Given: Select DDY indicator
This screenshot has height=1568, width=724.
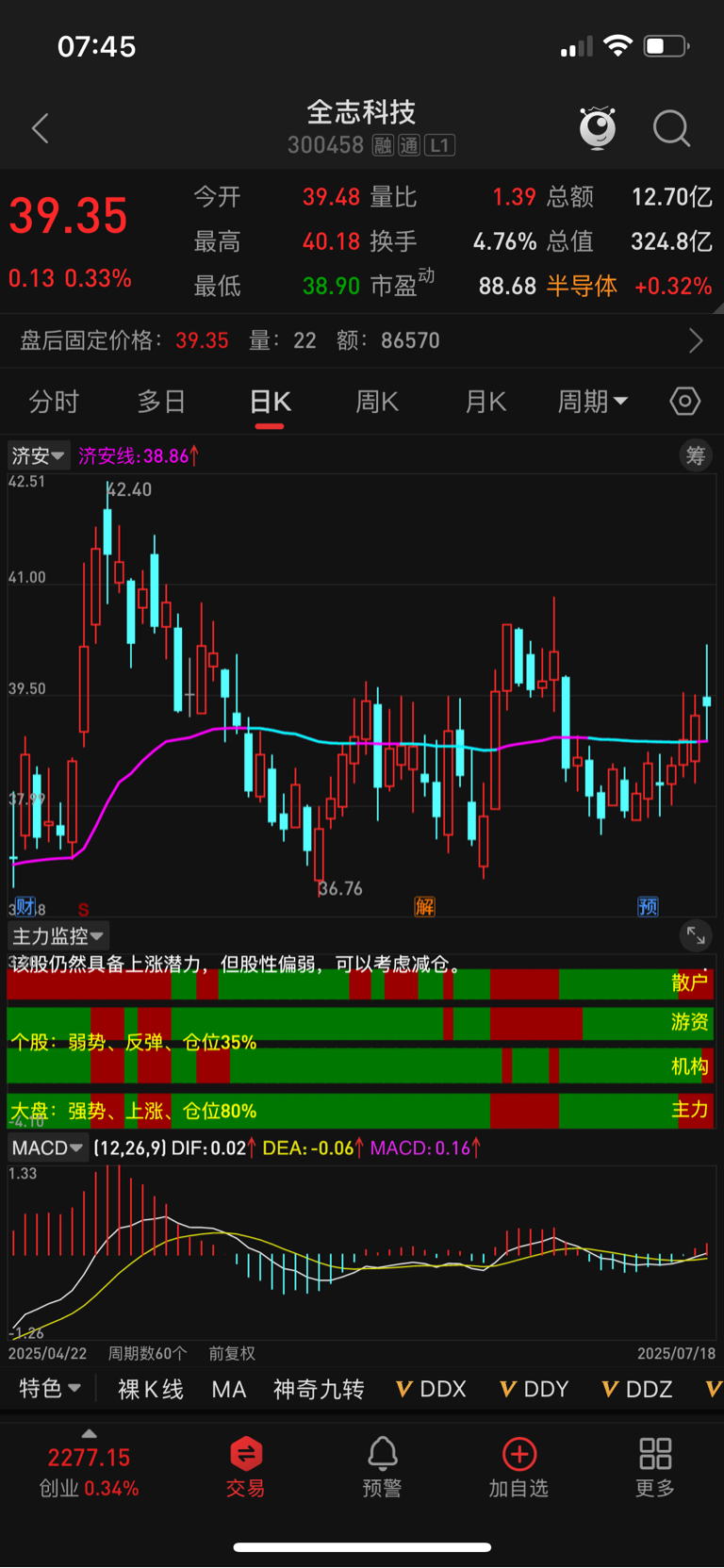Looking at the screenshot, I should point(535,1389).
